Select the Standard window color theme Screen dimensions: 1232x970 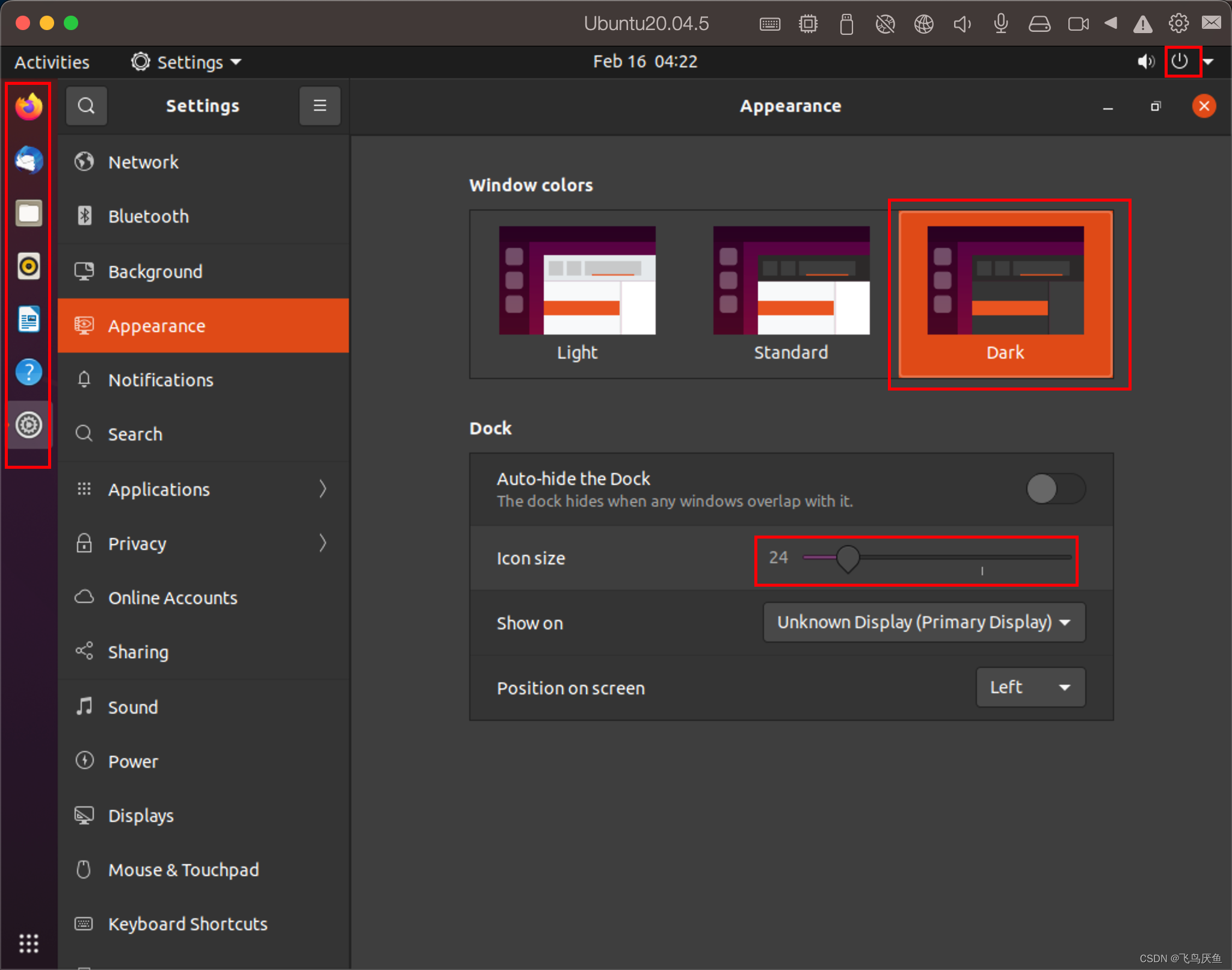(x=791, y=294)
